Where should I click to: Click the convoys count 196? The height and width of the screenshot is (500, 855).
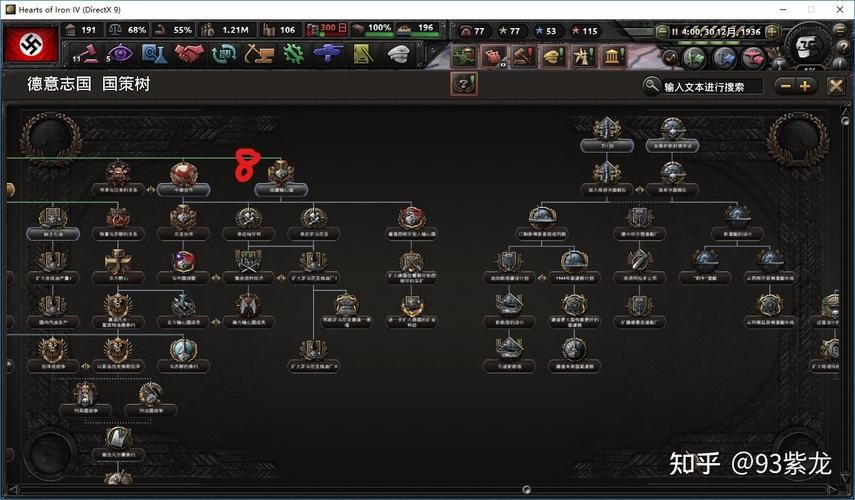point(425,27)
